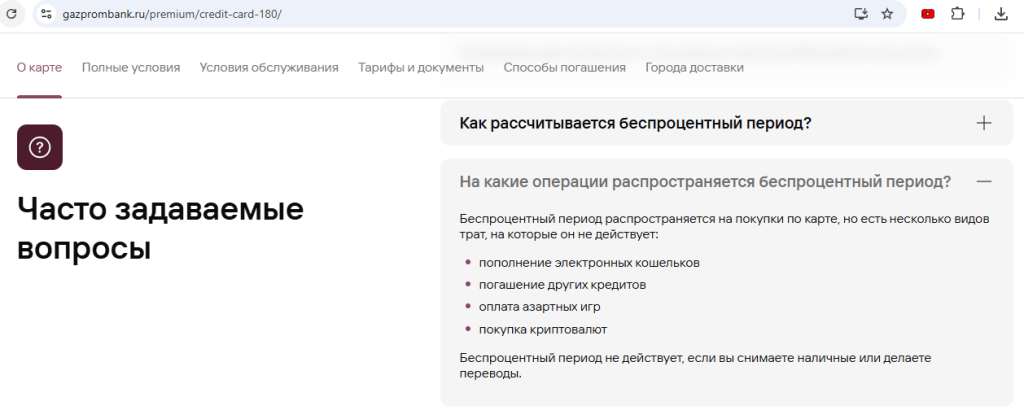The height and width of the screenshot is (410, 1024).
Task: Click the paragraph starting "Беспроцентный период распространяется"
Action: pyautogui.click(x=724, y=226)
